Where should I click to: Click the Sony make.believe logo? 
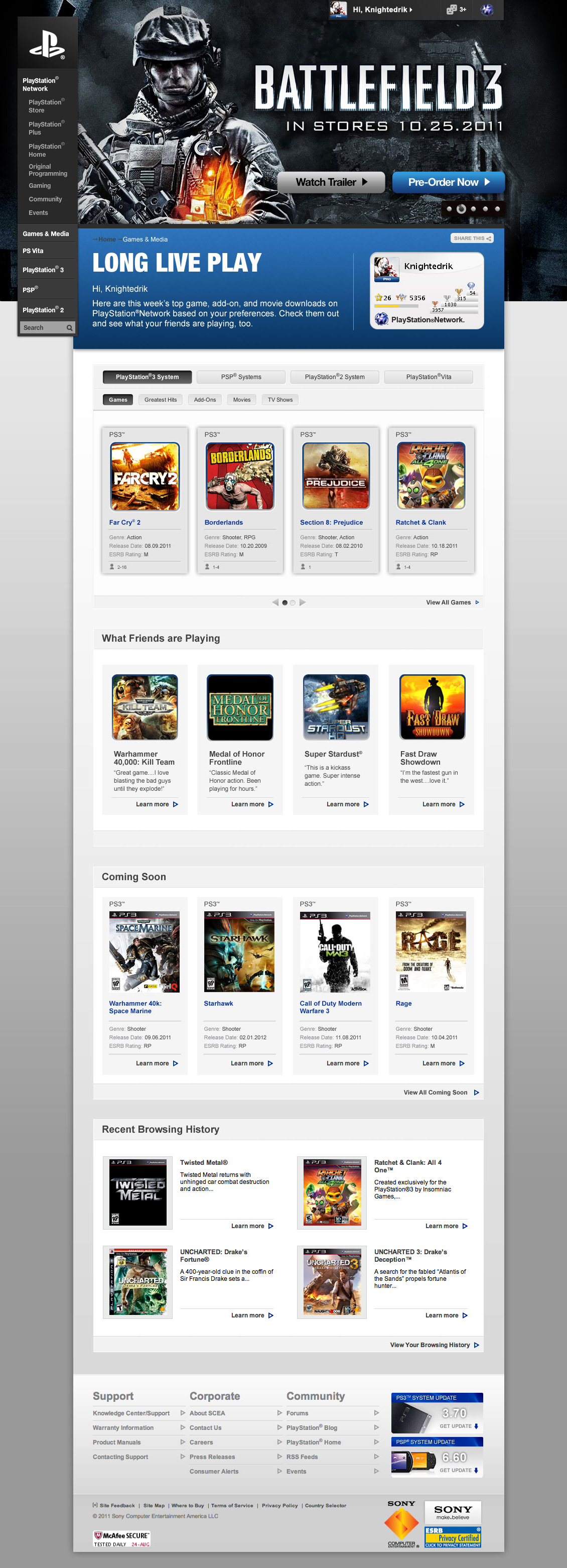tap(453, 1512)
